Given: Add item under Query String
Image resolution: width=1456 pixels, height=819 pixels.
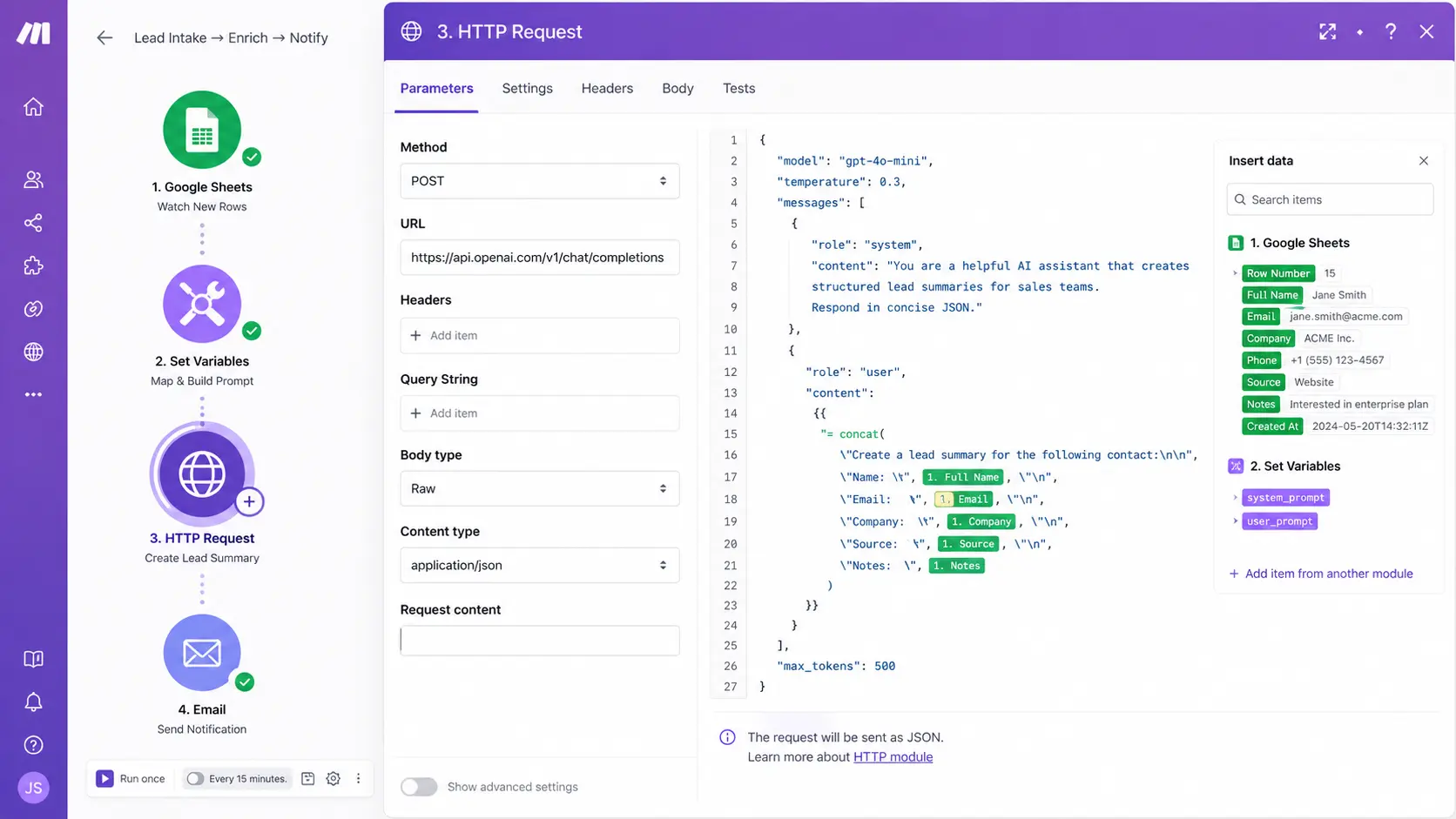Looking at the screenshot, I should [x=540, y=413].
